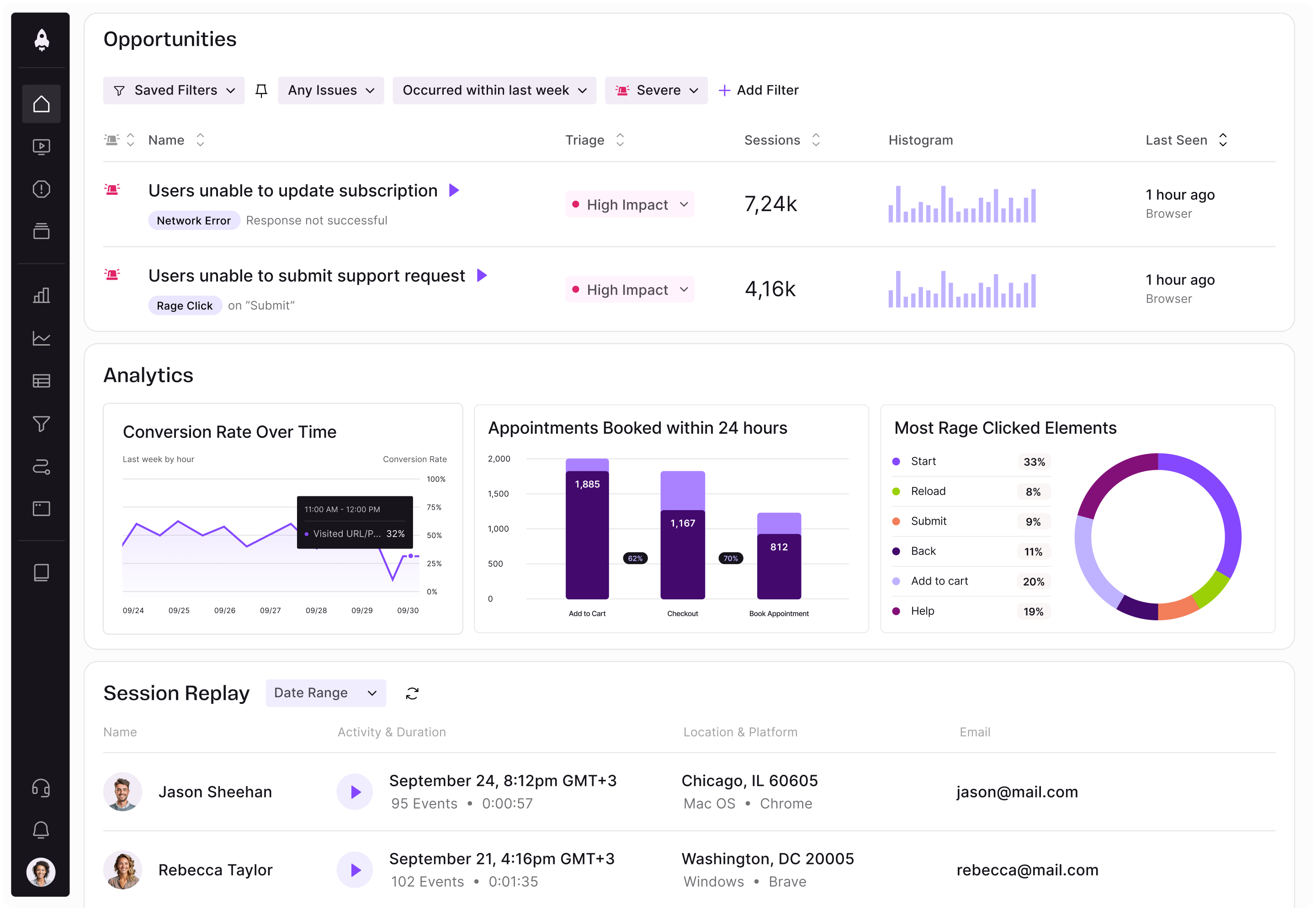Sort opportunities by Last Seen
The width and height of the screenshot is (1316, 911).
point(1223,140)
